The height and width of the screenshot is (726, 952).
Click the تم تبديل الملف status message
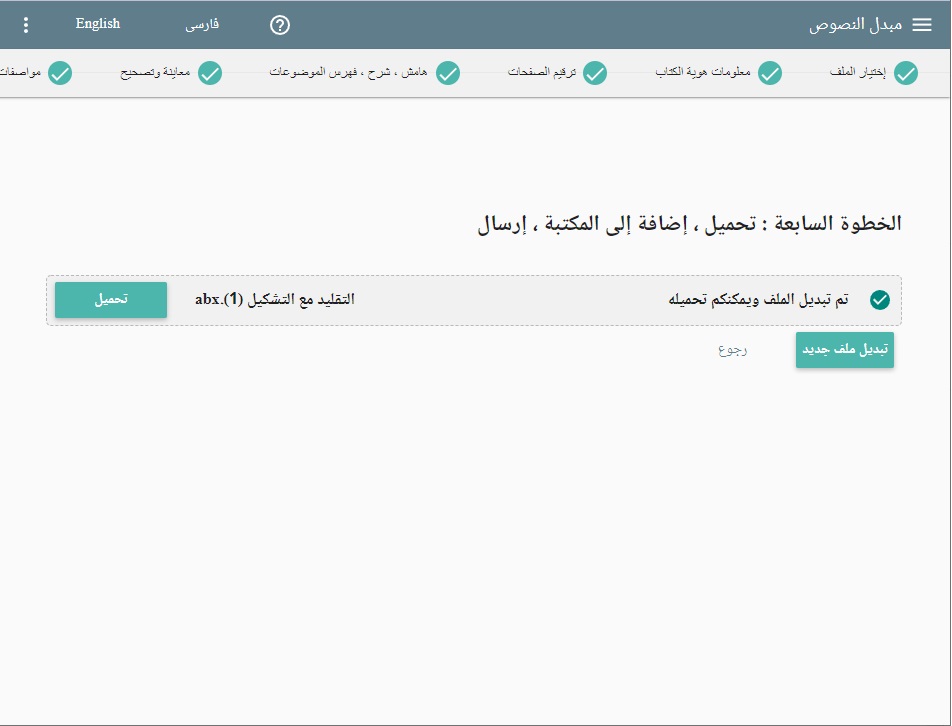(x=758, y=300)
